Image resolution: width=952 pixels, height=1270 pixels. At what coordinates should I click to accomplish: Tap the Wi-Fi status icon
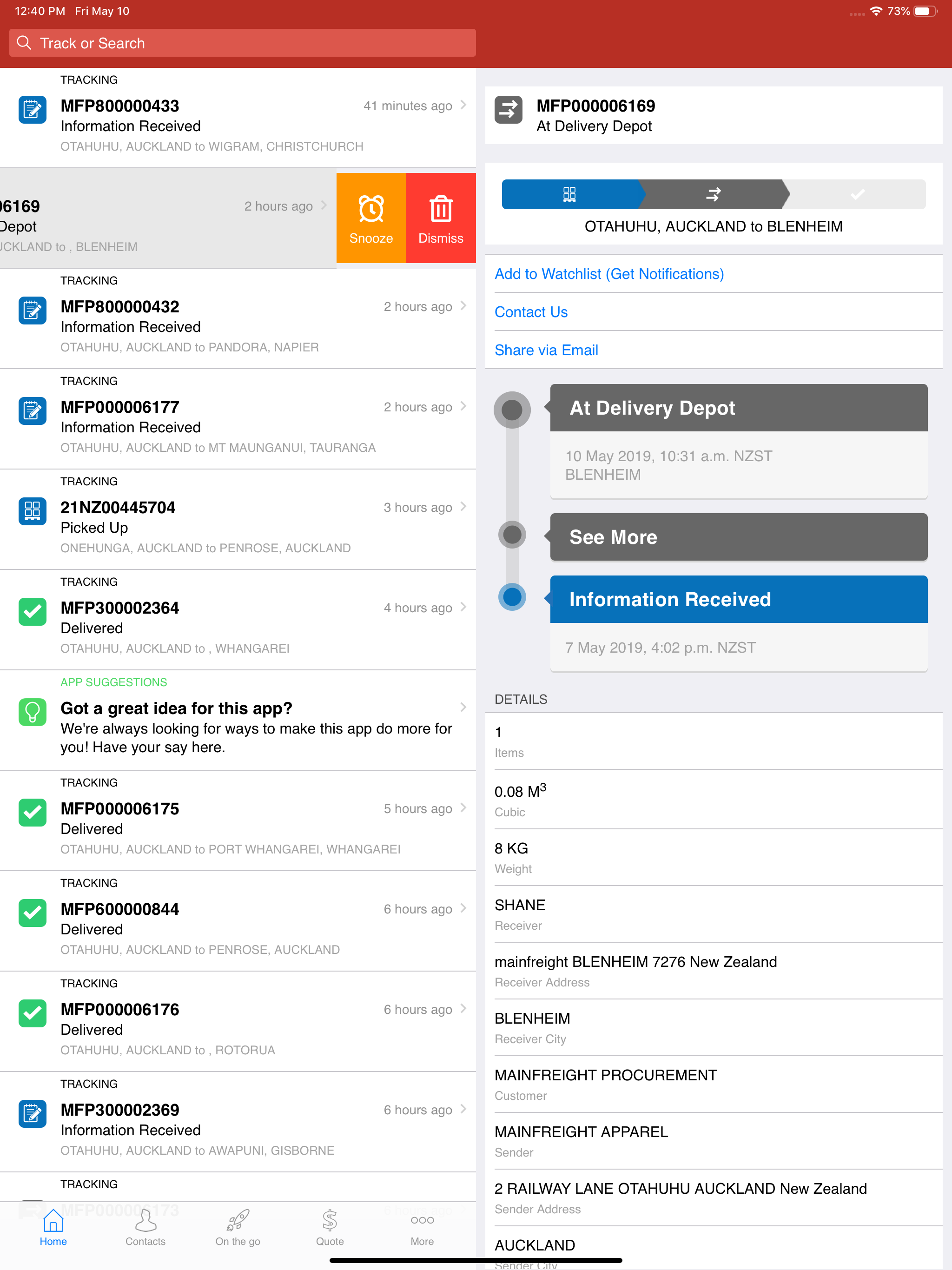[876, 11]
